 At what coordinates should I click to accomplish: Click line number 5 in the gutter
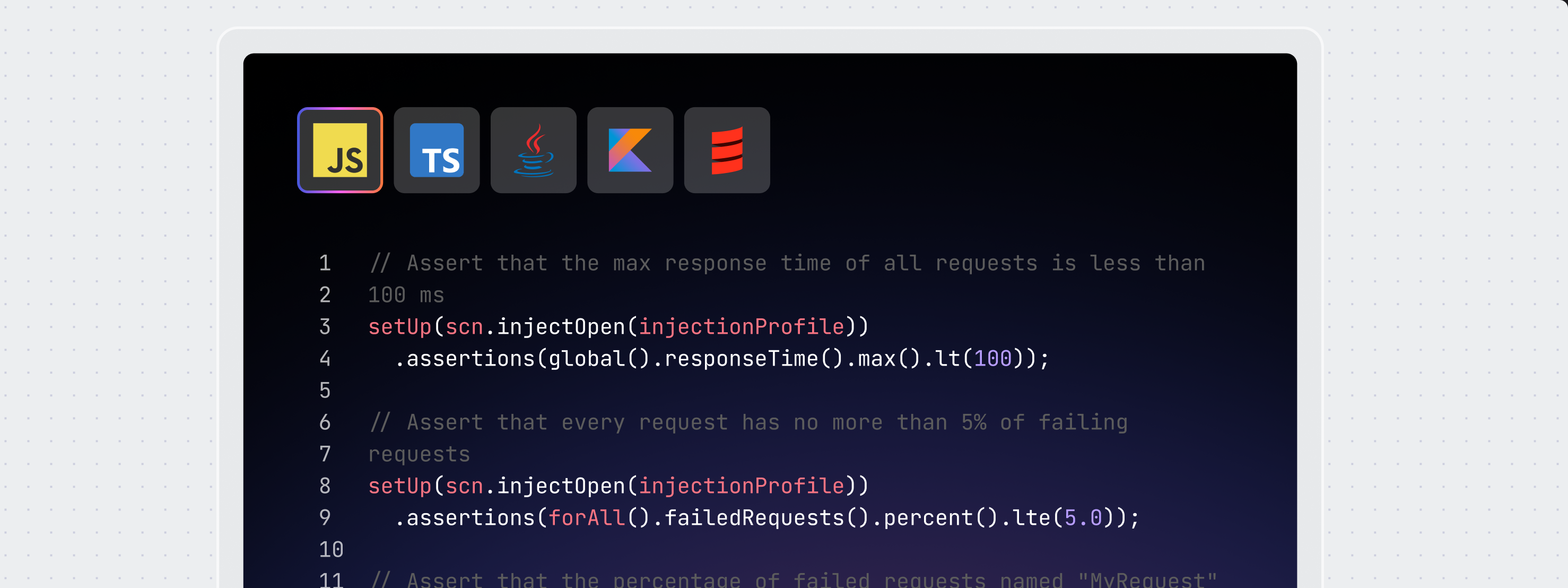(x=325, y=391)
